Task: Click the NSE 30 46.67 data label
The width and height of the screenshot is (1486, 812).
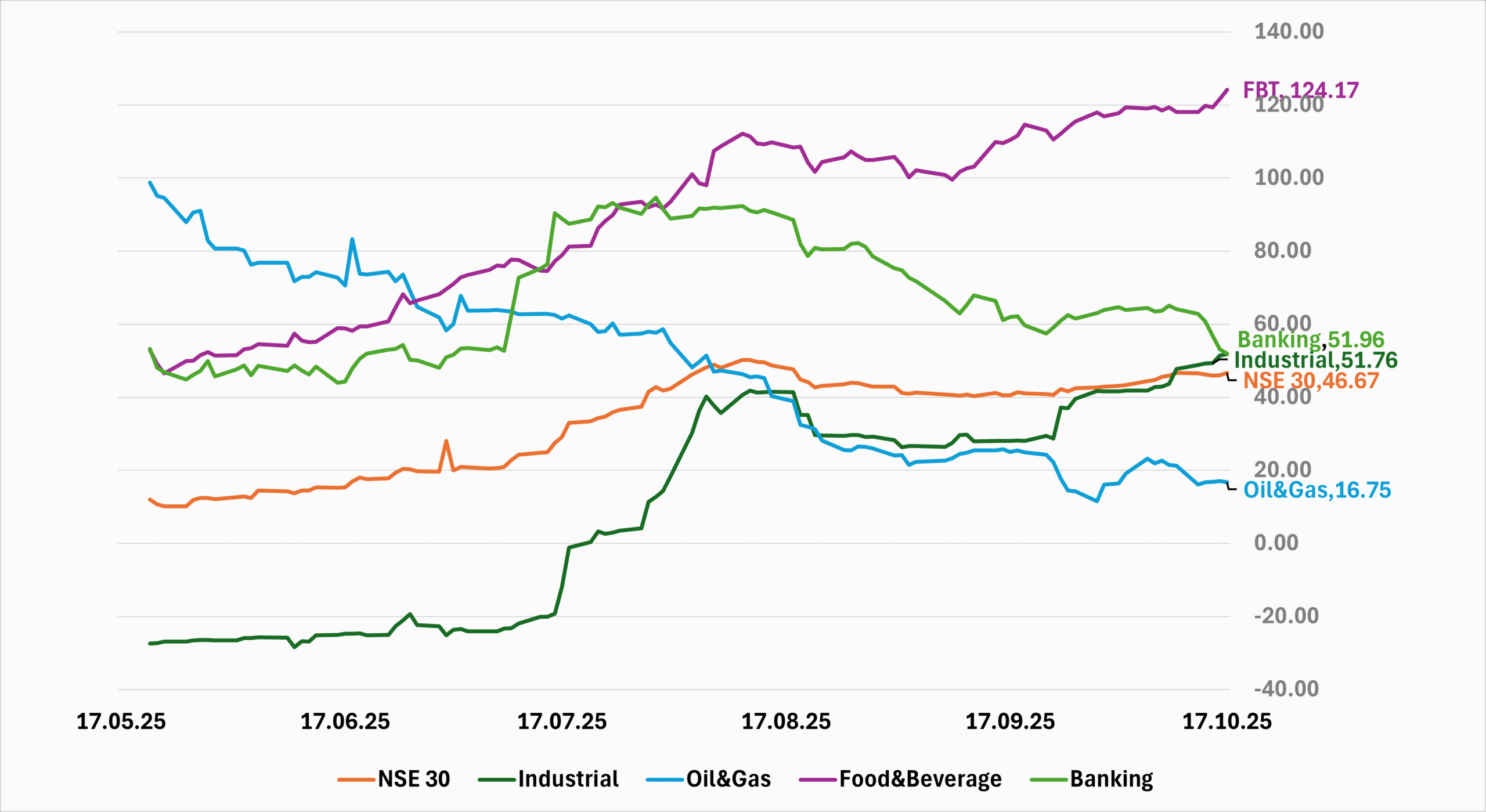Action: click(x=1311, y=381)
